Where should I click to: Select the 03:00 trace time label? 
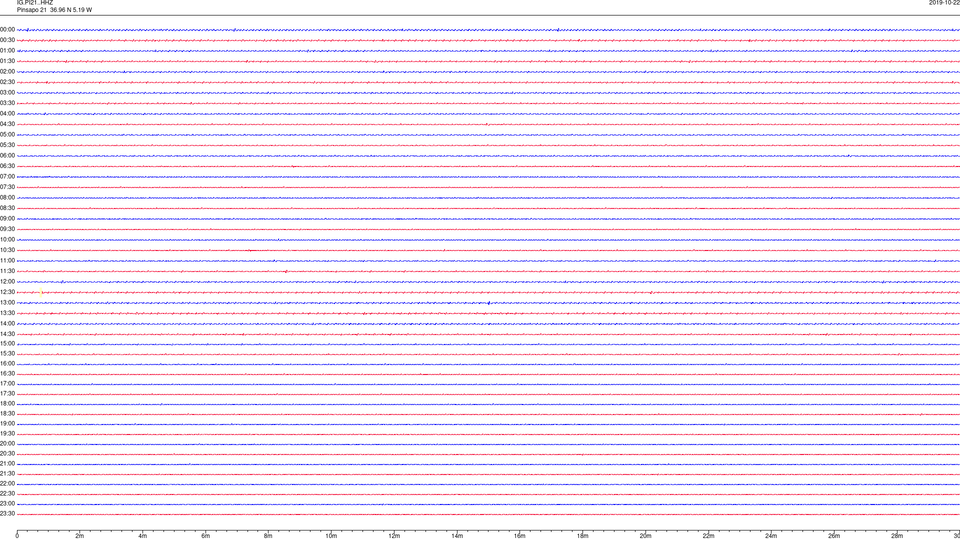(x=7, y=92)
